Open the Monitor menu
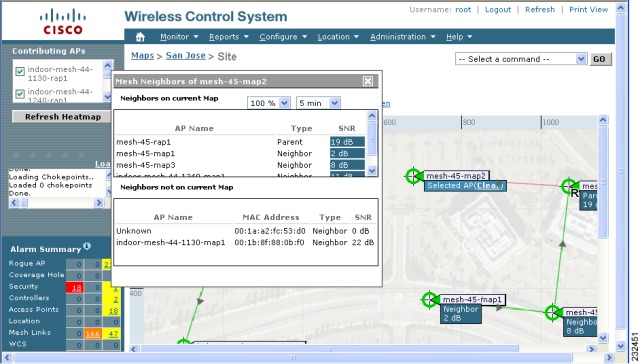The width and height of the screenshot is (640, 364). click(179, 37)
